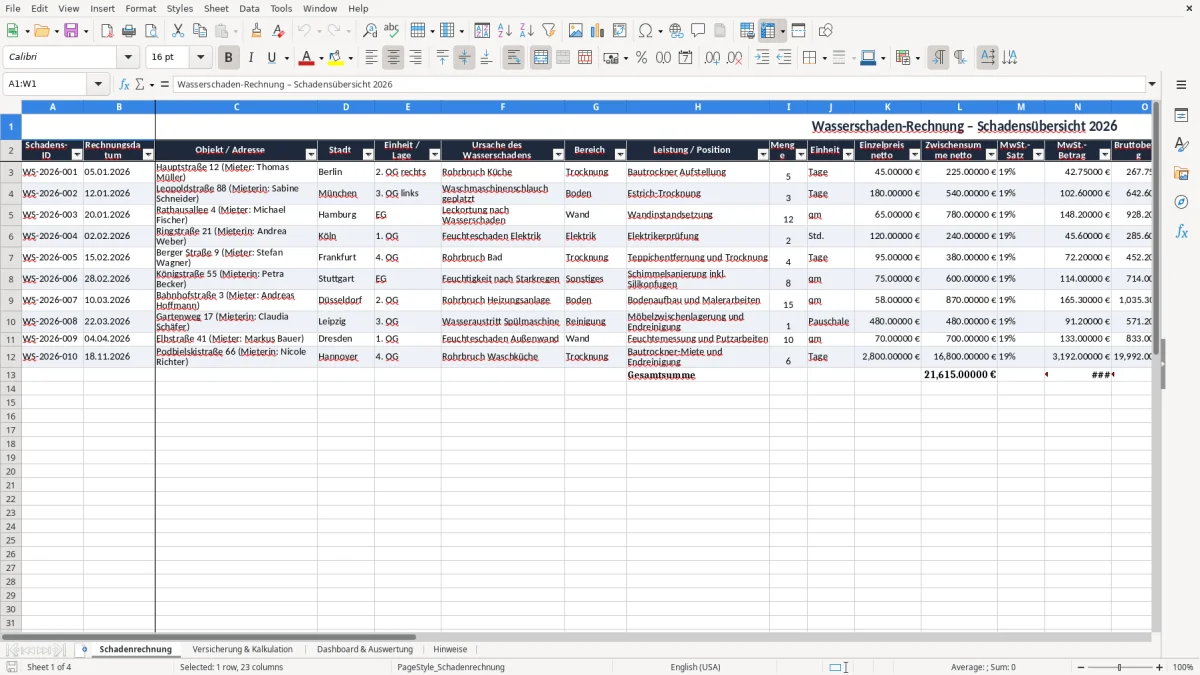This screenshot has width=1200, height=675.
Task: Toggle Align Left
Action: click(372, 58)
